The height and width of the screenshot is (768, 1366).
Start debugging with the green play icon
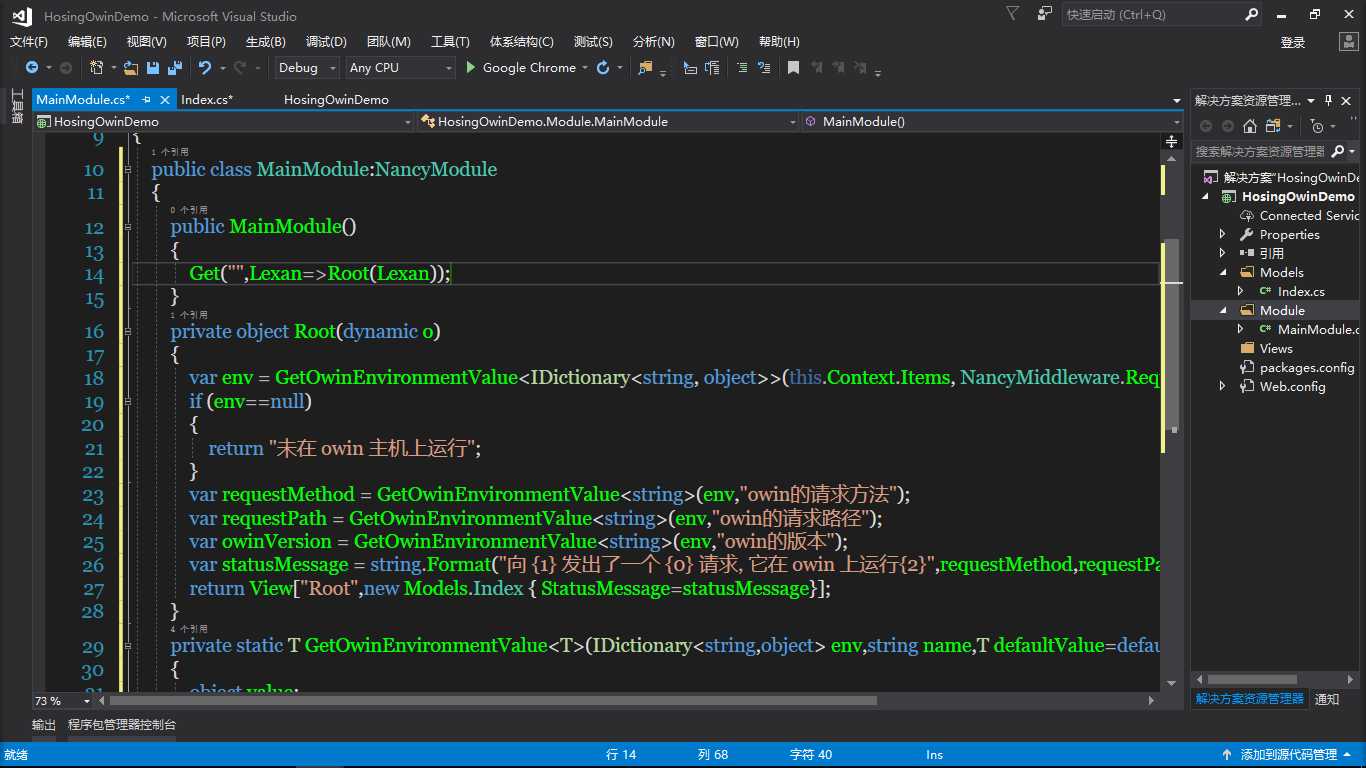[472, 68]
